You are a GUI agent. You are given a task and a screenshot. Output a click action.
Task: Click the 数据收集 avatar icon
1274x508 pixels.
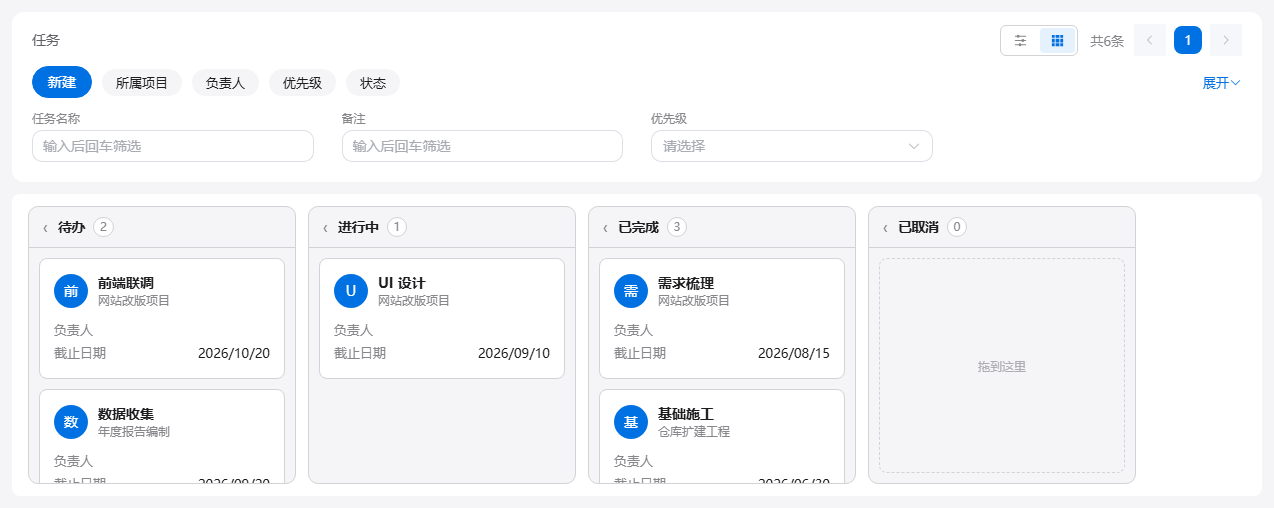[71, 422]
